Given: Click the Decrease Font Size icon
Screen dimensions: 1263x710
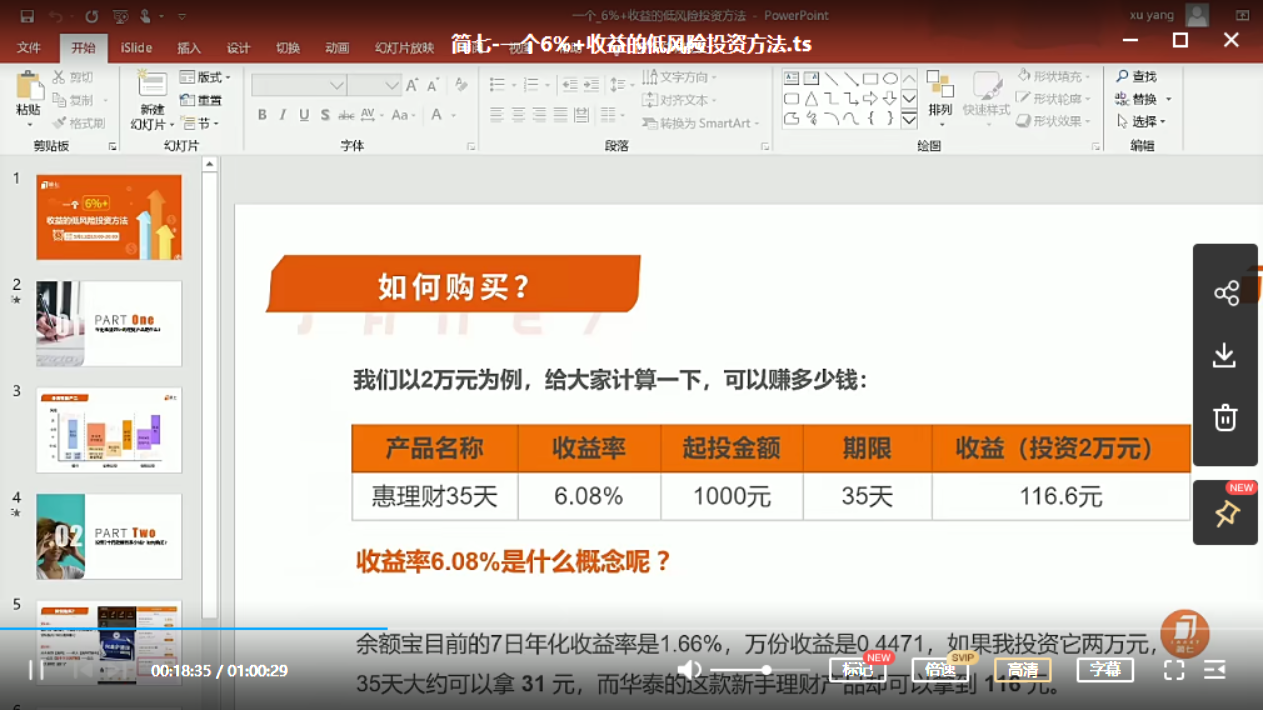Looking at the screenshot, I should [433, 85].
